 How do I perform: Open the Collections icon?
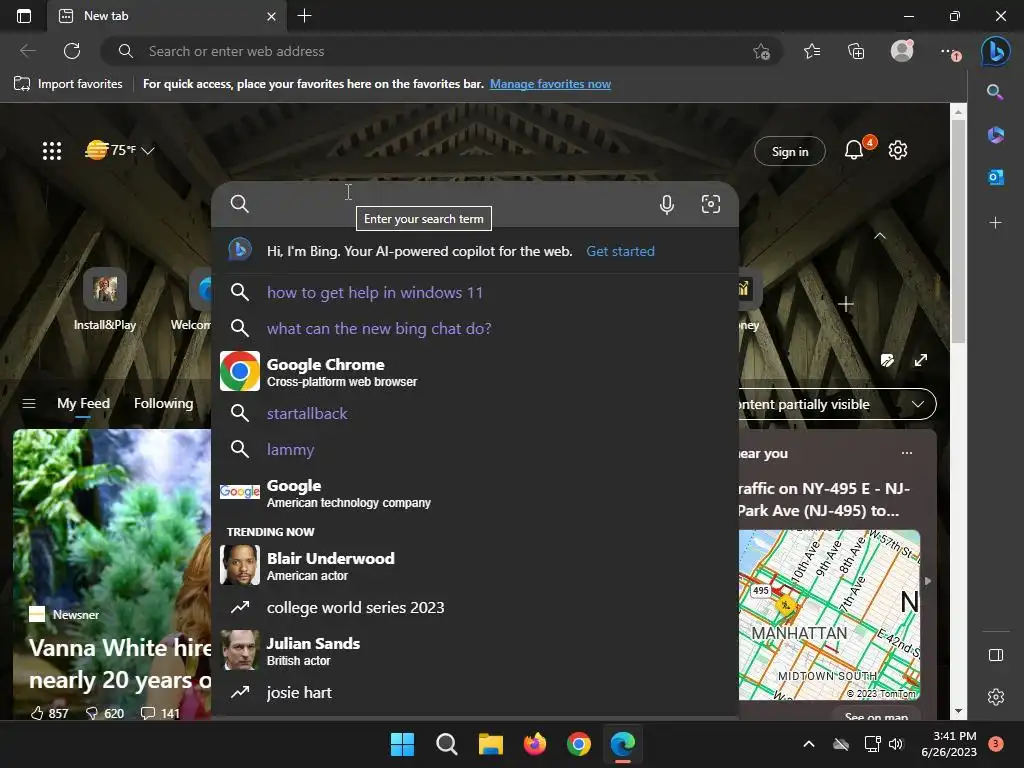856,51
